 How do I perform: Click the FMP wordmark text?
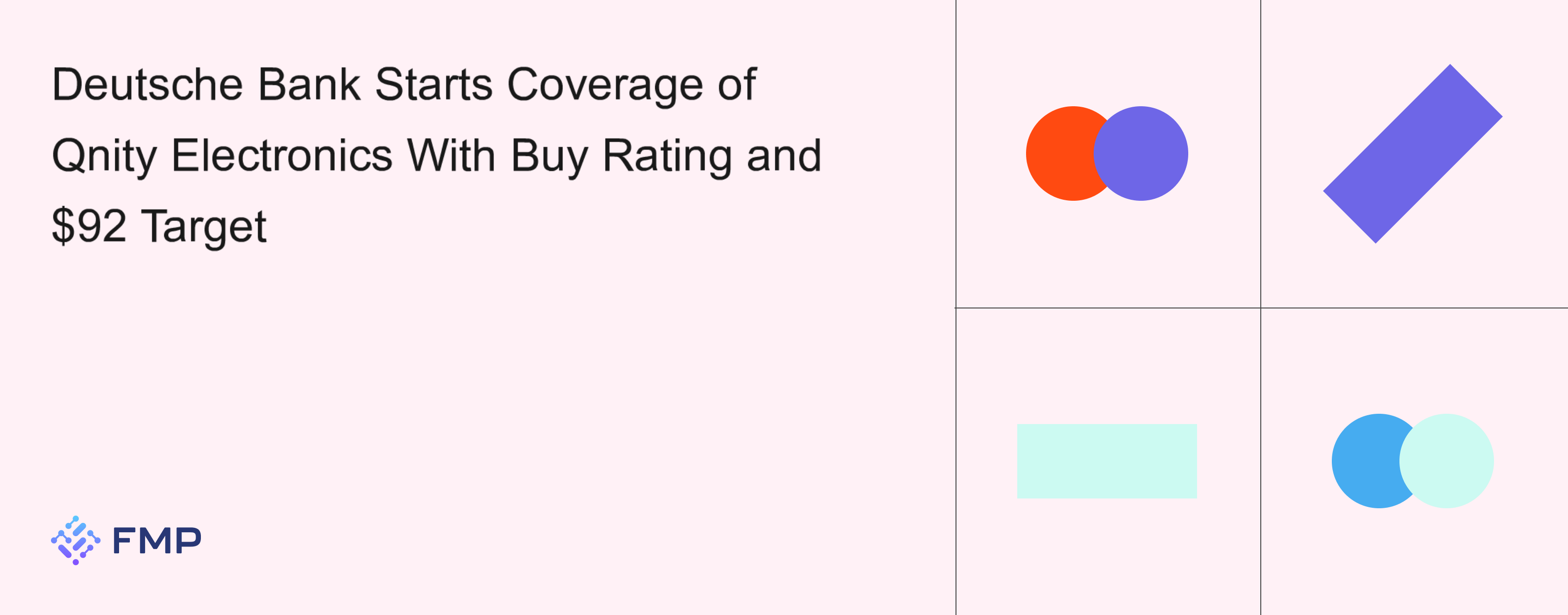[x=156, y=541]
